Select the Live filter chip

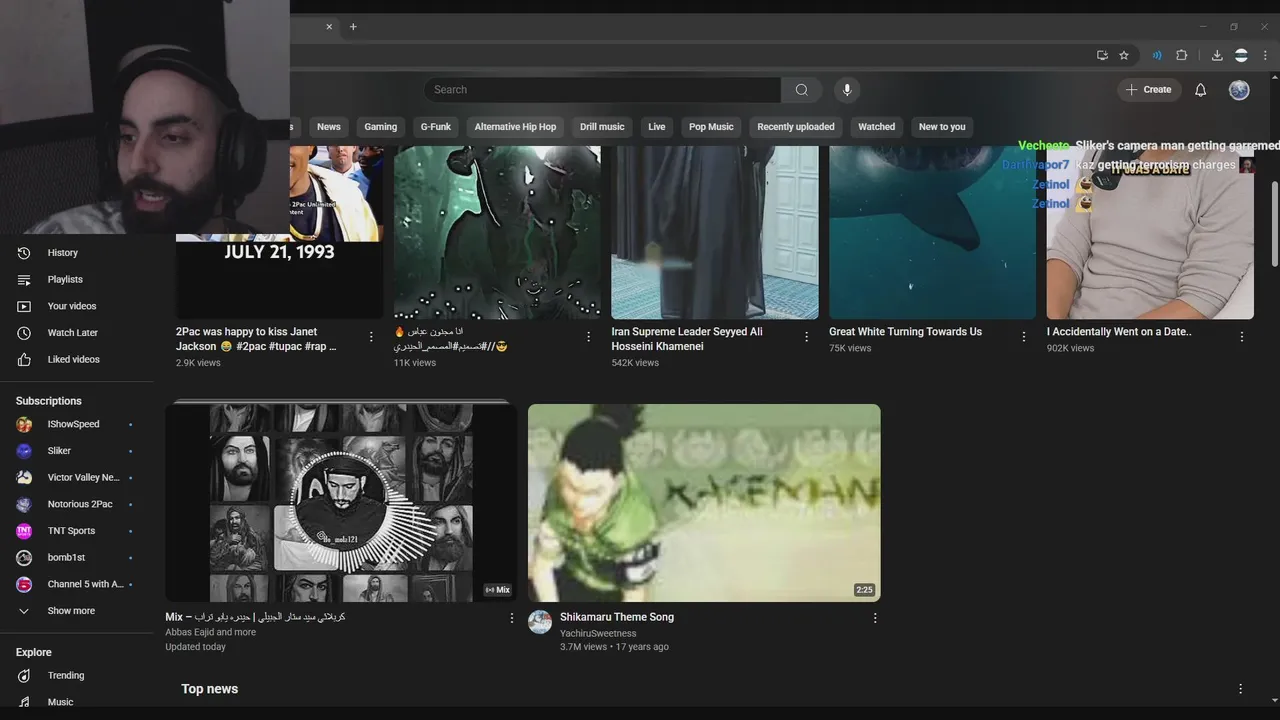[657, 127]
